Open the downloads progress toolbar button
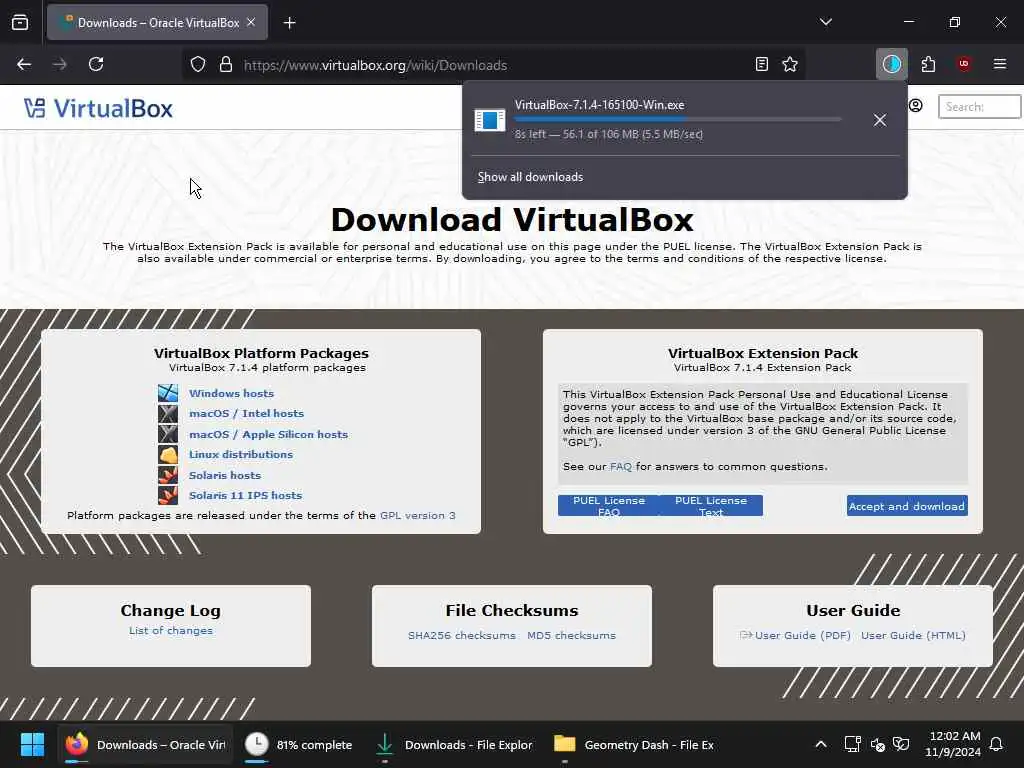 [891, 64]
